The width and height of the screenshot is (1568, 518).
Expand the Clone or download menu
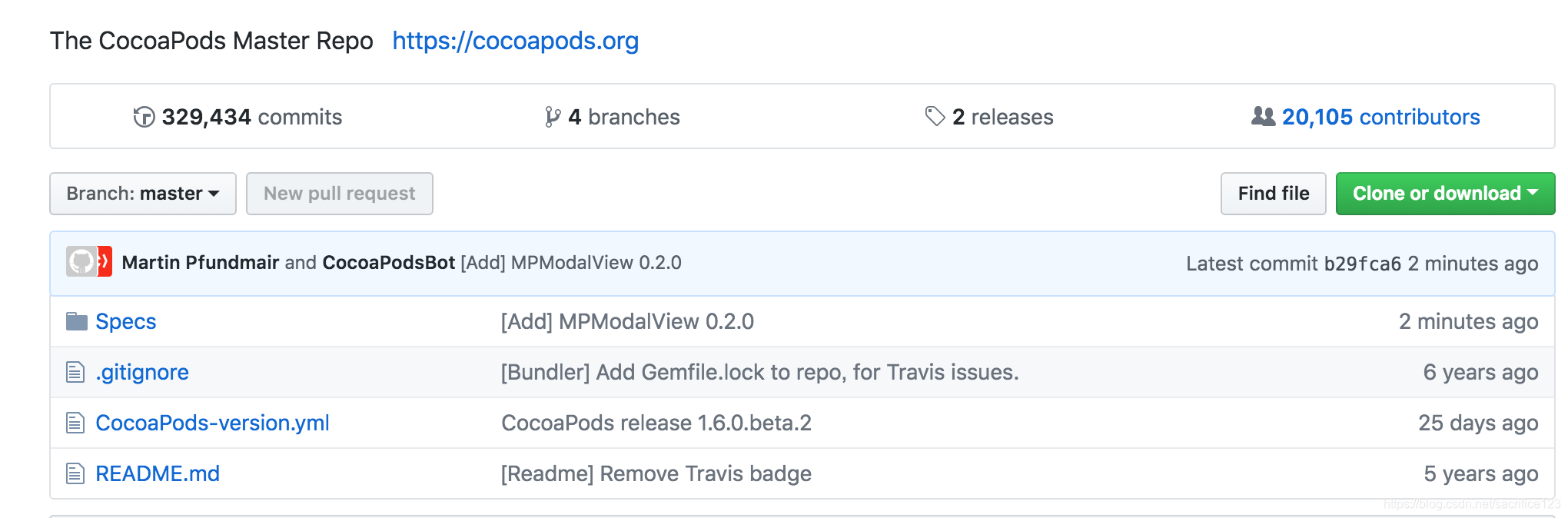pyautogui.click(x=1445, y=194)
